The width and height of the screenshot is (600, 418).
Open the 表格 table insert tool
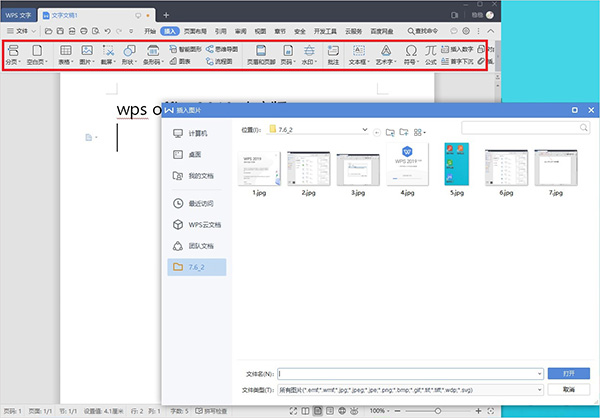(66, 54)
